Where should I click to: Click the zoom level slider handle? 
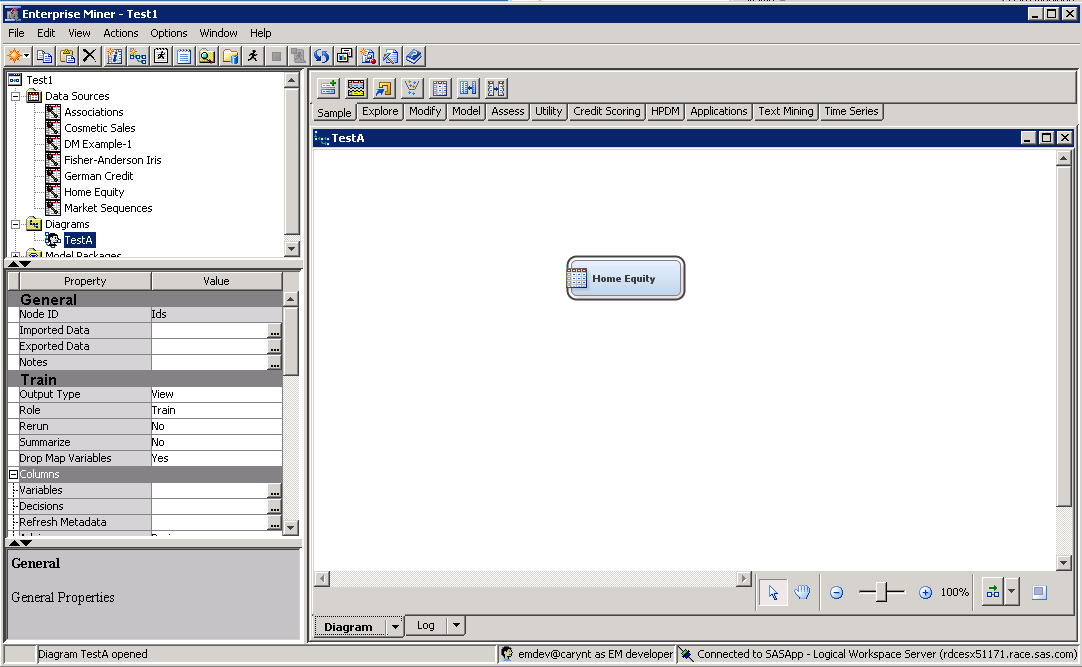pyautogui.click(x=881, y=592)
